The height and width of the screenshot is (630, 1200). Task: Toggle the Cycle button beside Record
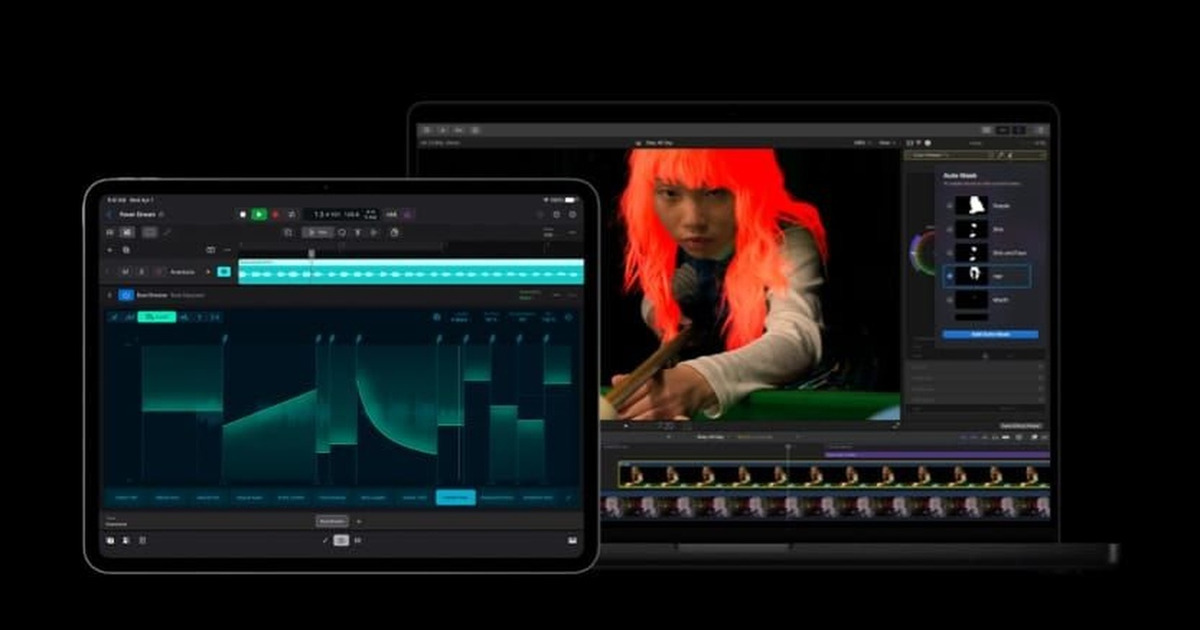(x=291, y=214)
